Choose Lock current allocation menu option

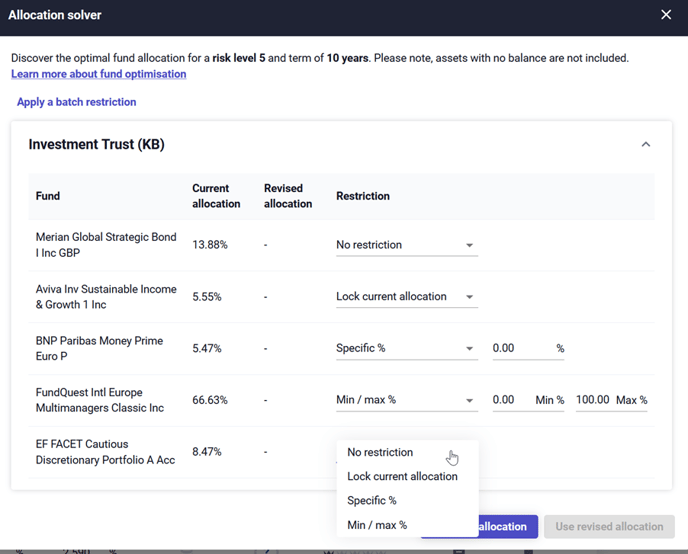tap(402, 477)
